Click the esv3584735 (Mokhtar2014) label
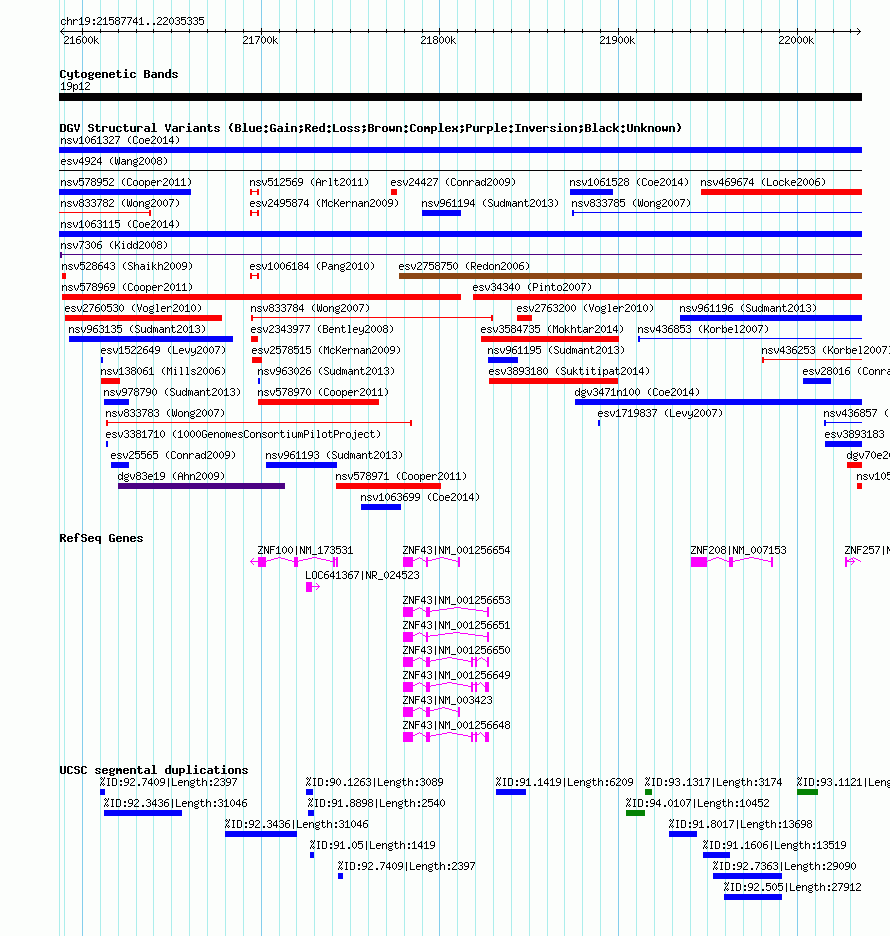This screenshot has width=890, height=936. point(552,329)
